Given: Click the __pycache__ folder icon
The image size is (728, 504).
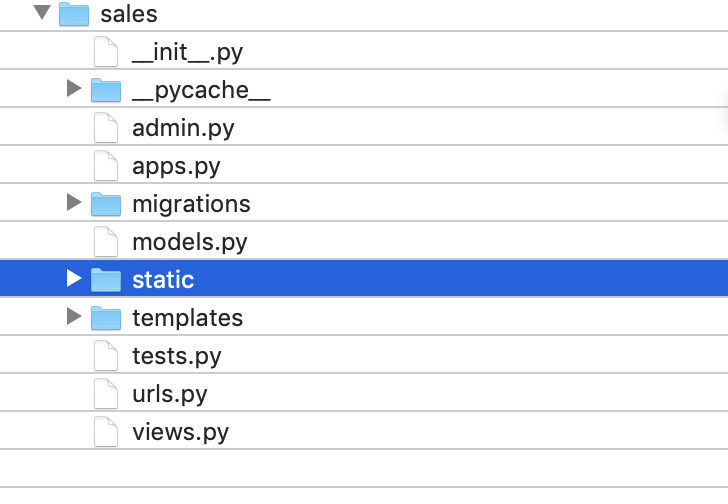Looking at the screenshot, I should tap(106, 90).
